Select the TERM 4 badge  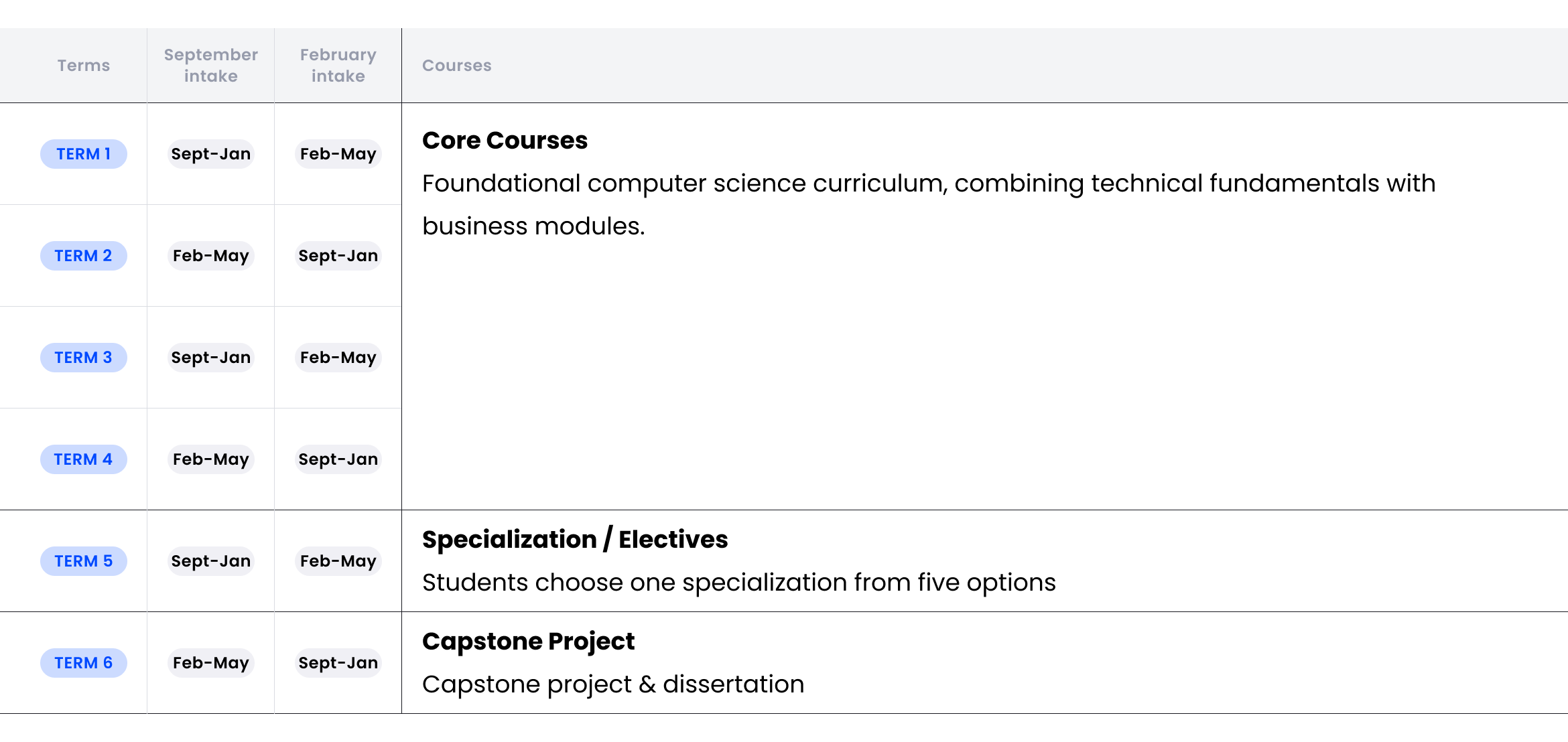(x=83, y=459)
